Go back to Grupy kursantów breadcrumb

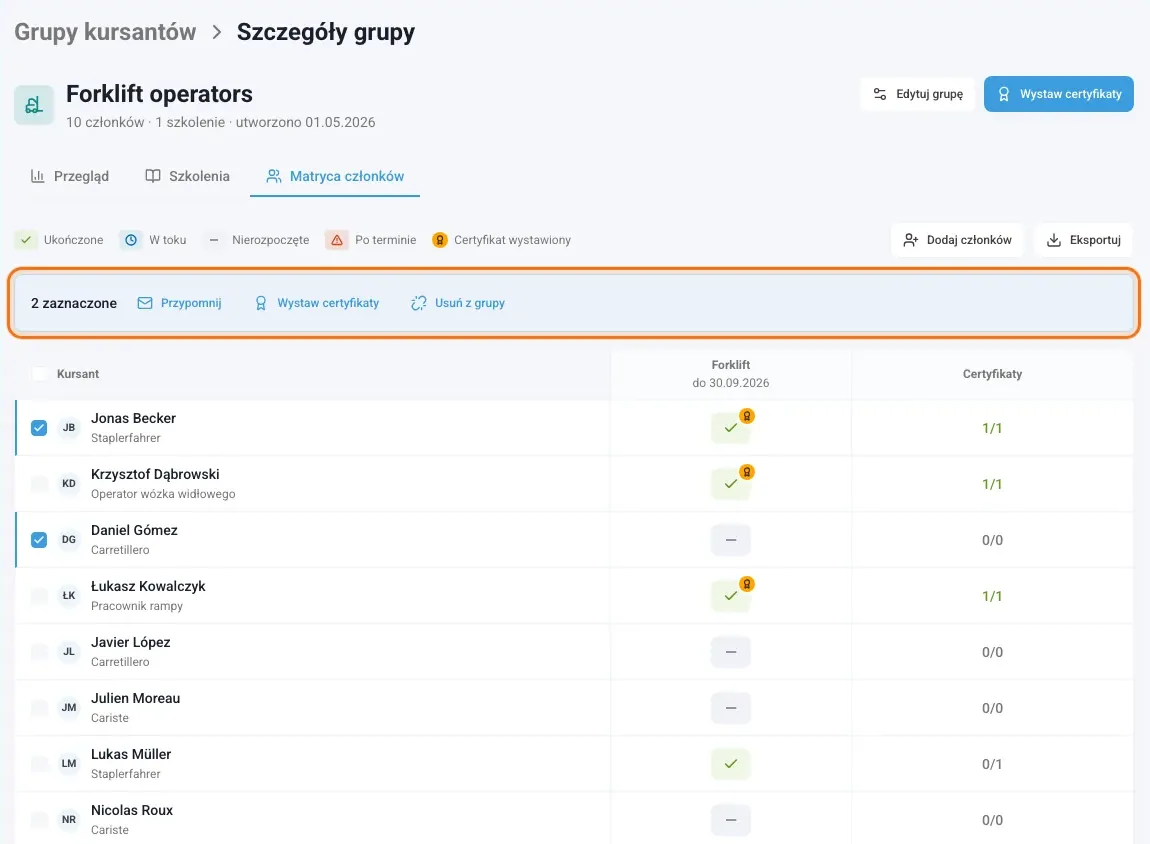pyautogui.click(x=105, y=32)
